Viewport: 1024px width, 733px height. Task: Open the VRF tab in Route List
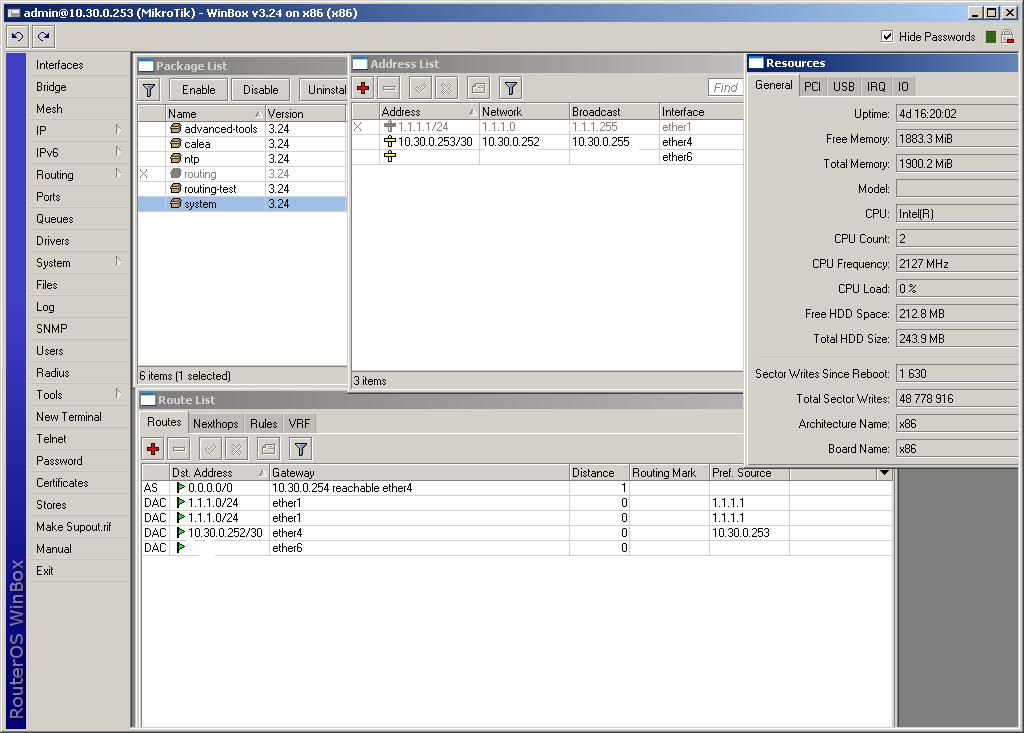coord(300,423)
